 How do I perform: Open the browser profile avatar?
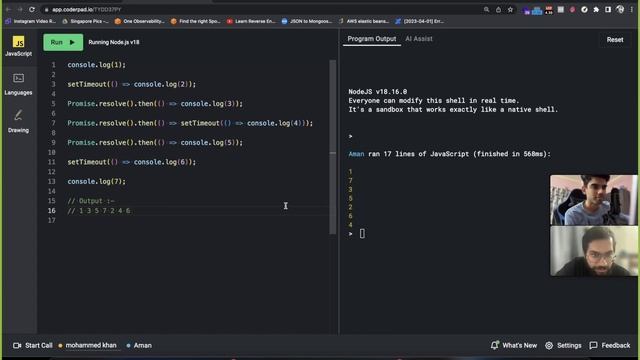(620, 9)
